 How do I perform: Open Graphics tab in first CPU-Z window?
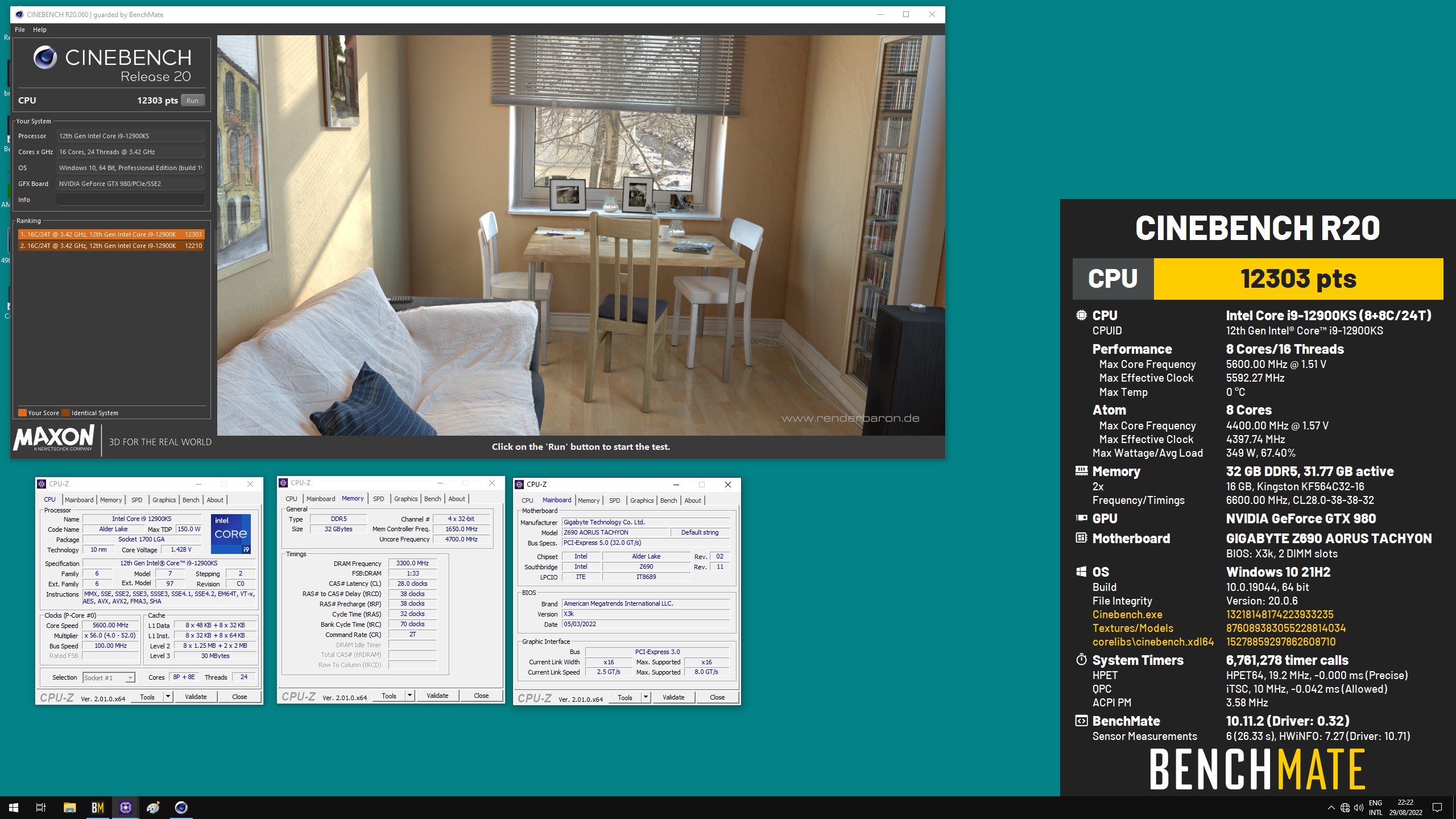pyautogui.click(x=164, y=500)
